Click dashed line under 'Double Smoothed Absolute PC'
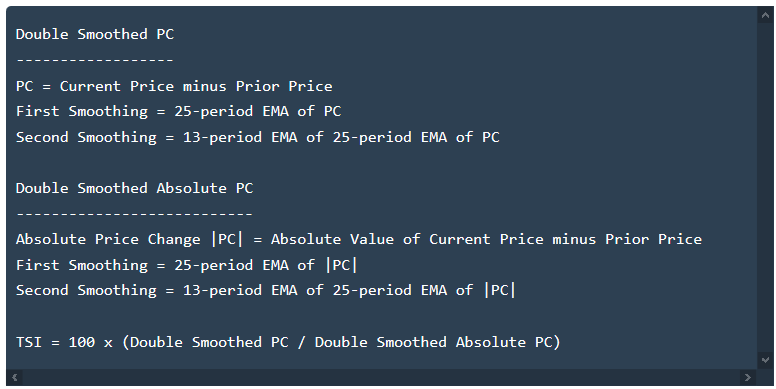 click(x=135, y=214)
